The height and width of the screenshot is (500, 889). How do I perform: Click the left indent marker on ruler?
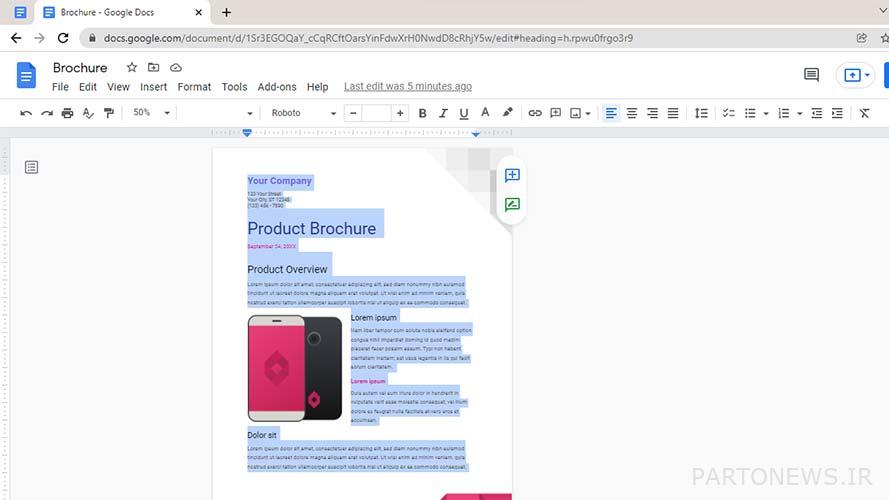tap(247, 133)
